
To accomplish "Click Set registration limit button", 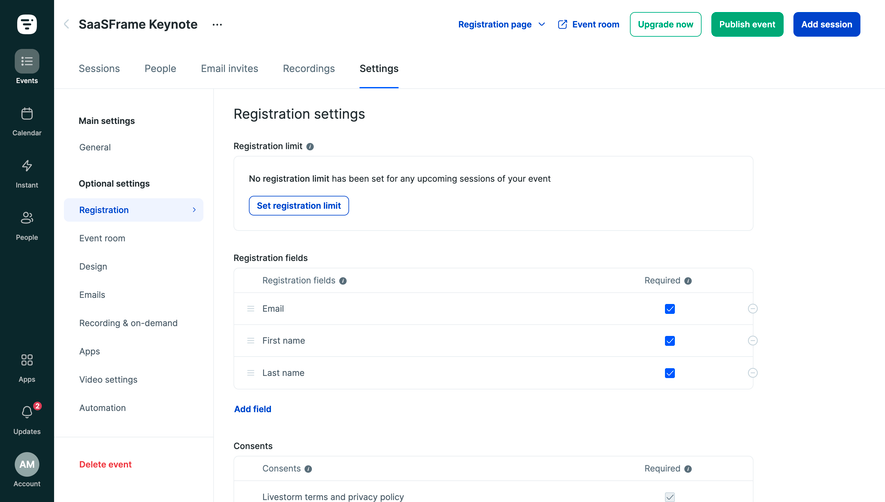I will (299, 206).
